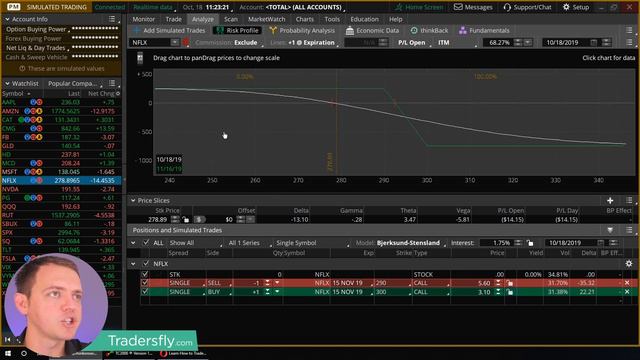Viewport: 640px width, 360px height.
Task: Open ITM probability mode dropdown
Action: [x=457, y=42]
